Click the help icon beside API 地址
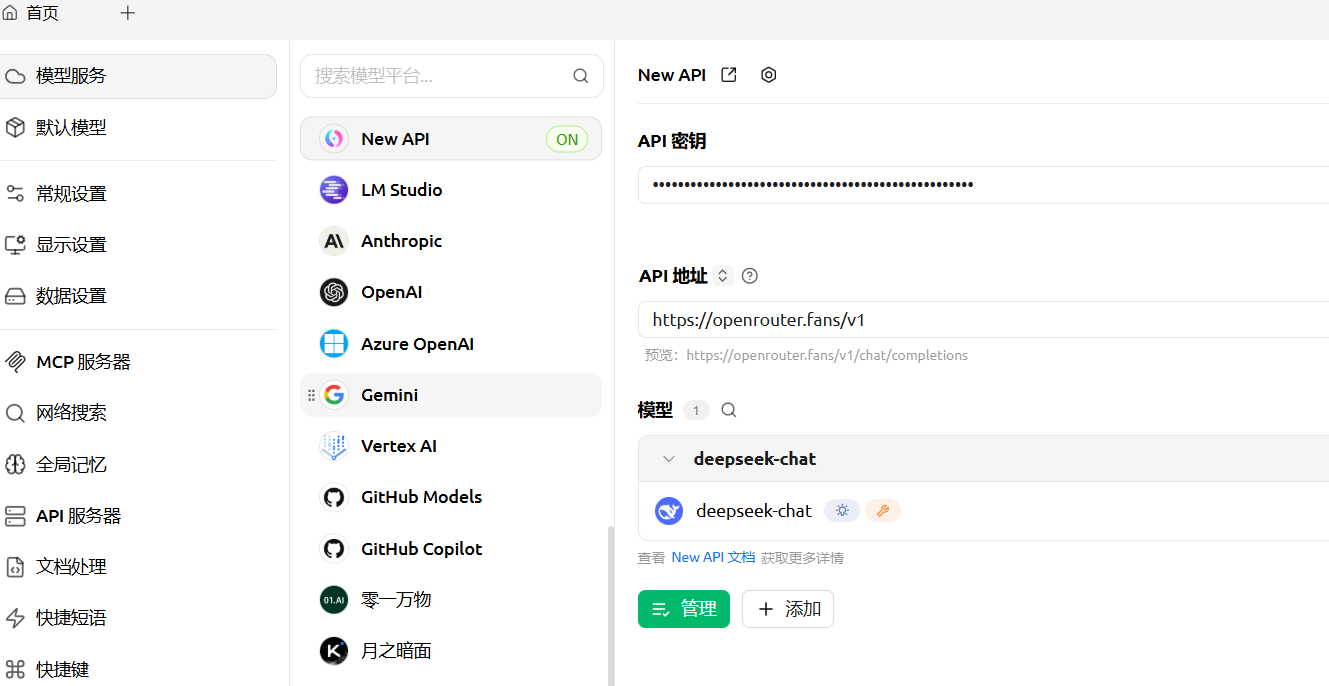 (750, 276)
